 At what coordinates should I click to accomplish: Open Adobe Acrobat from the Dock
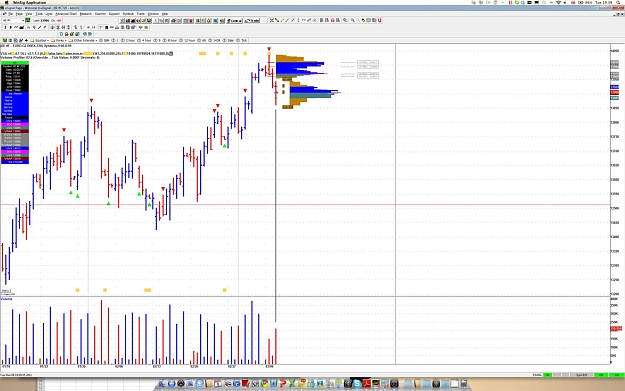(x=367, y=384)
